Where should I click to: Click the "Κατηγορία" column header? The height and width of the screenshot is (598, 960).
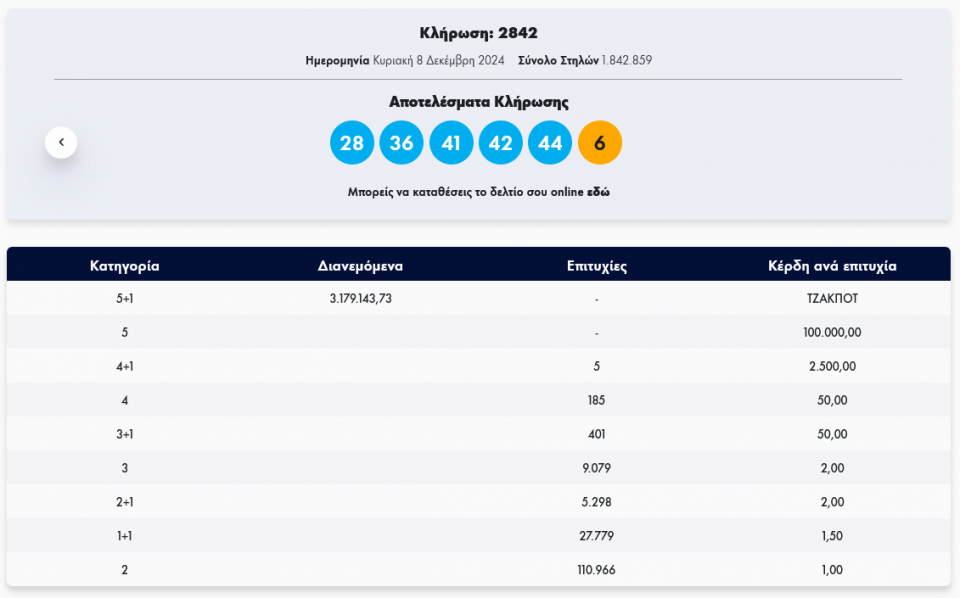125,266
